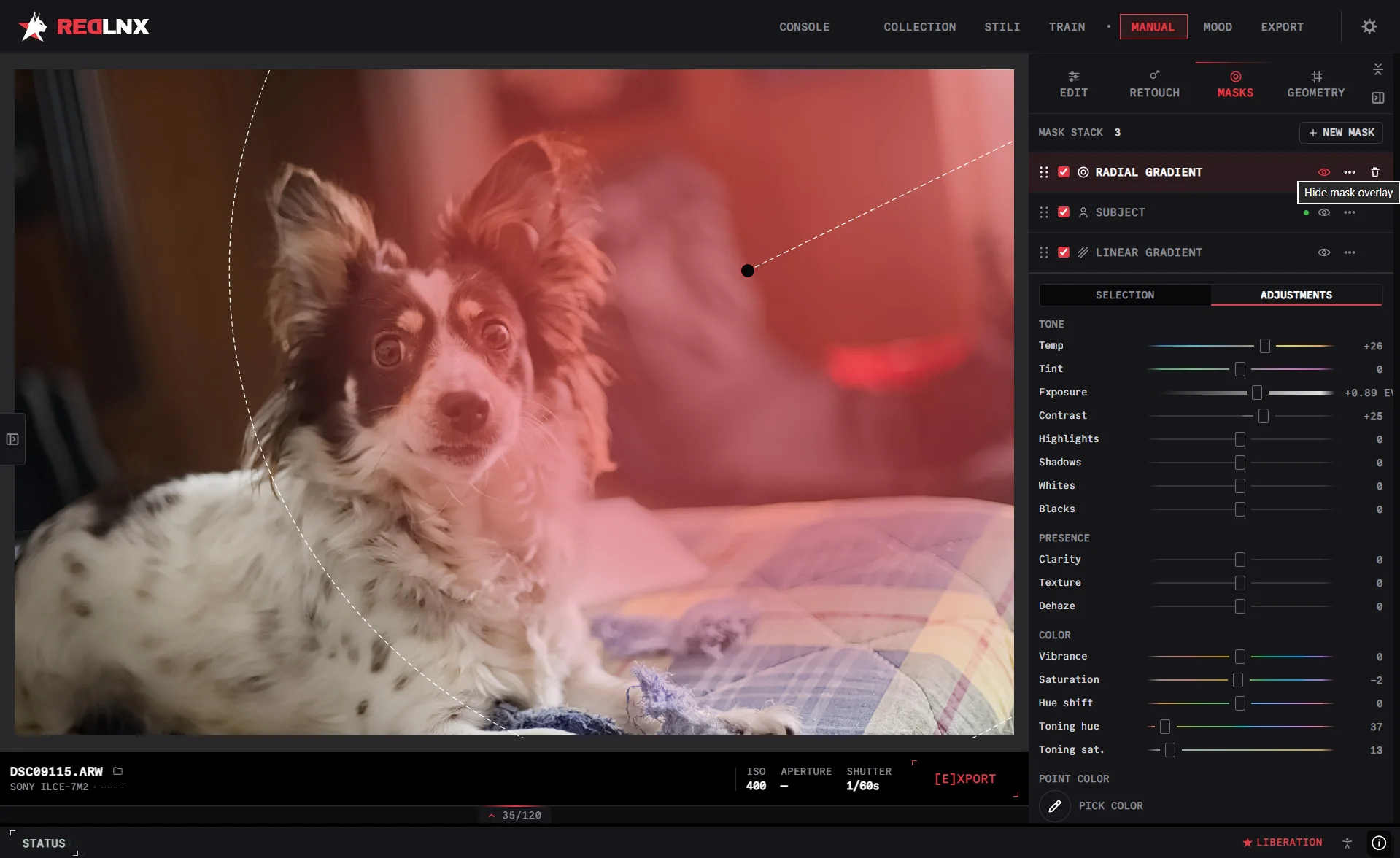The image size is (1400, 858).
Task: Open Linear Gradient mask options ellipsis
Action: point(1350,252)
